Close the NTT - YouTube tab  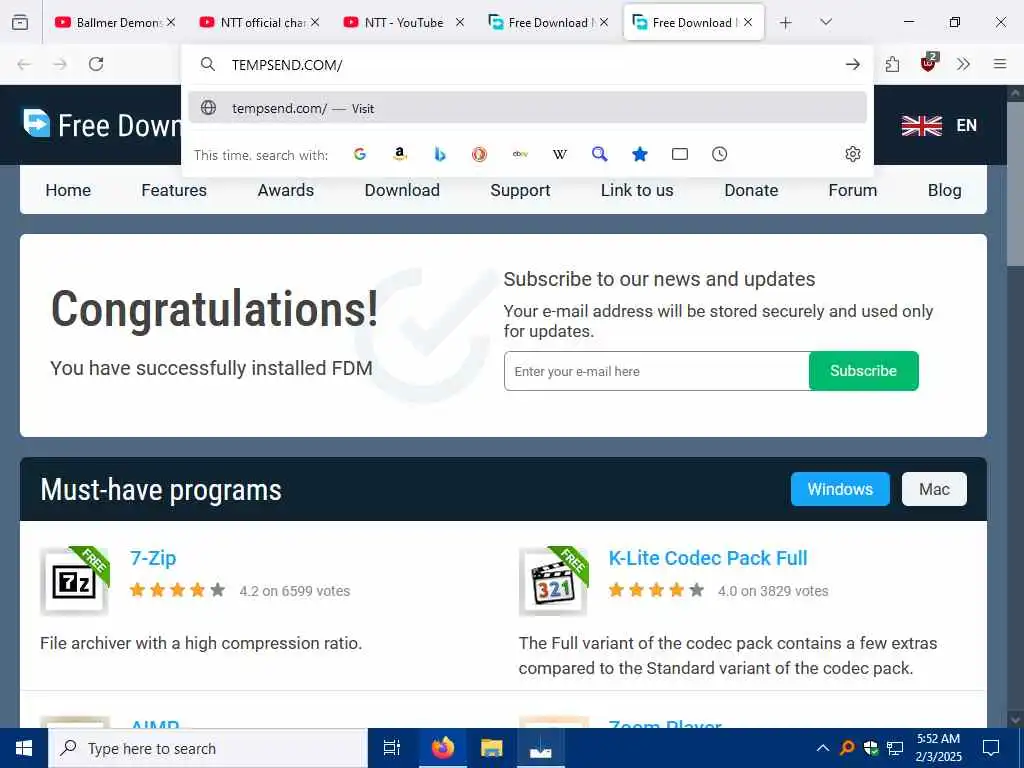pos(460,22)
